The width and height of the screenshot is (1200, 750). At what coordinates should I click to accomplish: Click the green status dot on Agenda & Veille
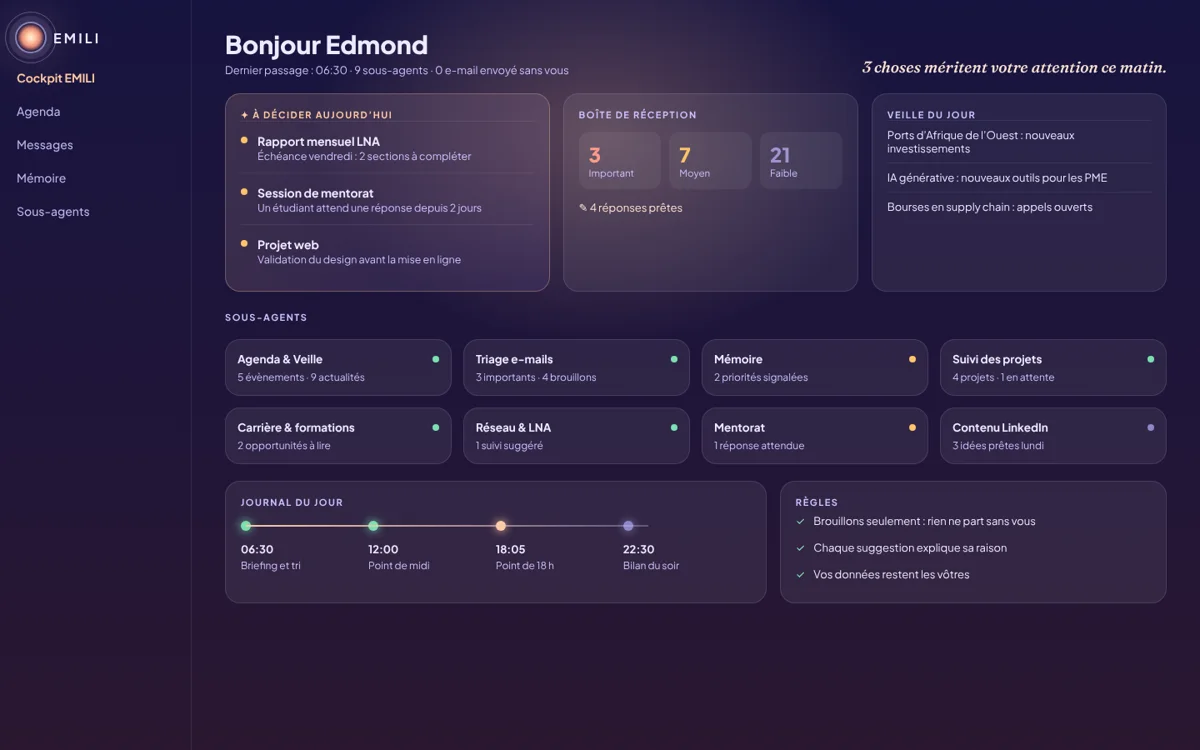pos(435,359)
